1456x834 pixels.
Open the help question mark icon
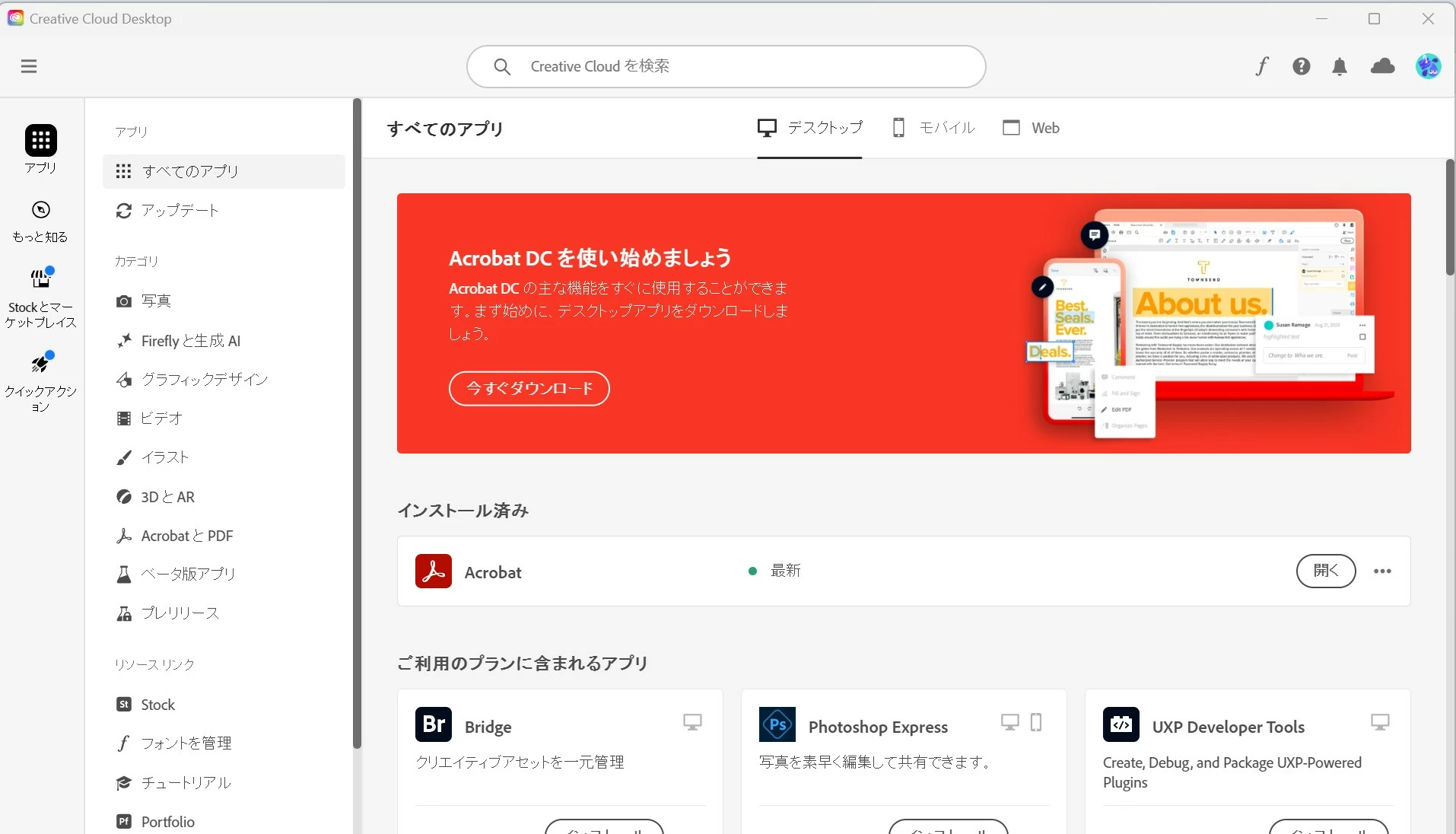(1302, 66)
